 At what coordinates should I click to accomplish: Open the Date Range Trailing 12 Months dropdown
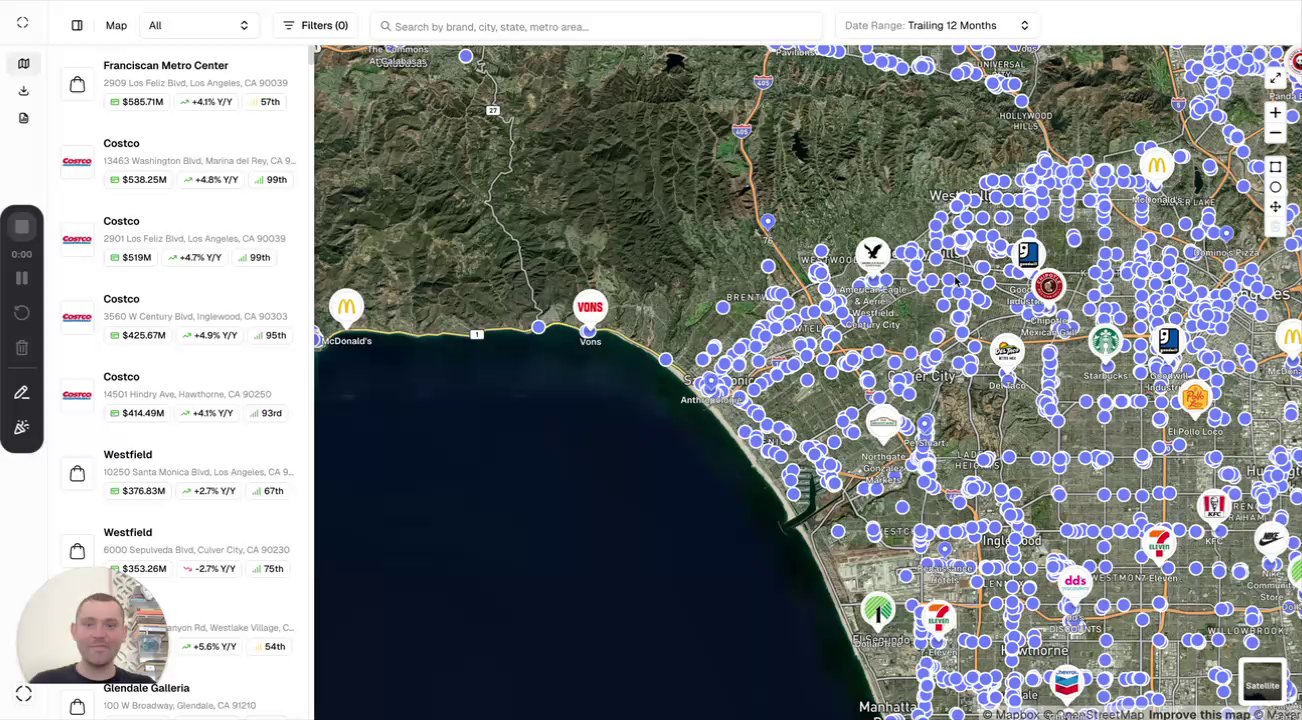(936, 25)
